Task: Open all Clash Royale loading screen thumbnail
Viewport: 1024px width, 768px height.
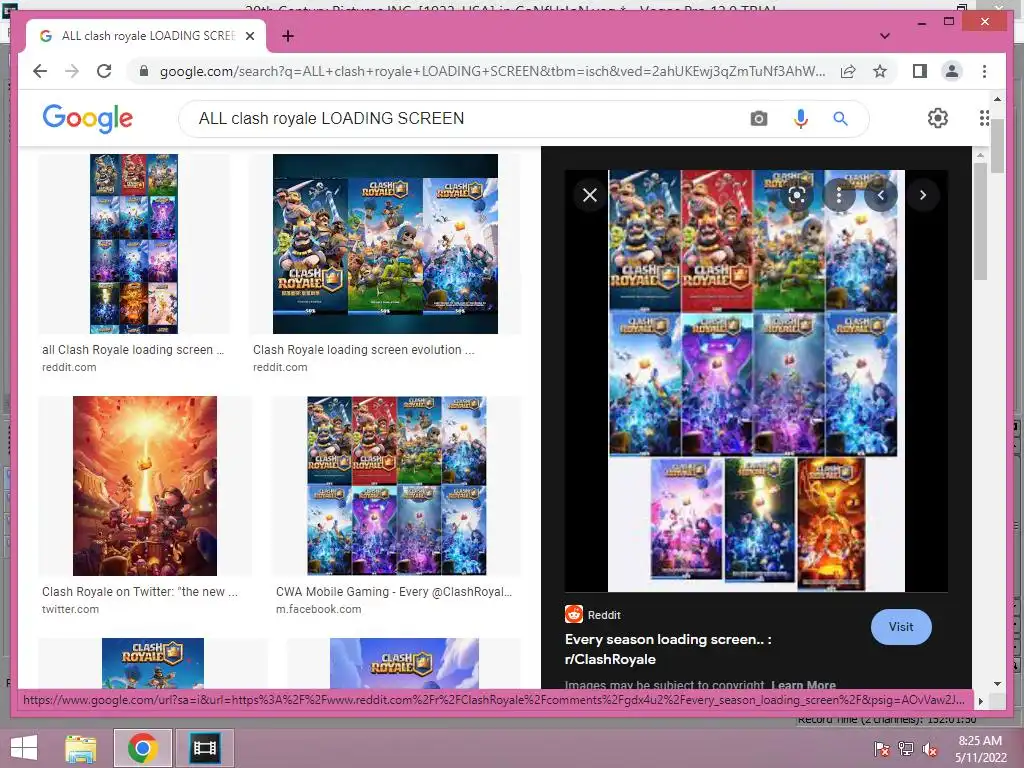Action: (134, 244)
